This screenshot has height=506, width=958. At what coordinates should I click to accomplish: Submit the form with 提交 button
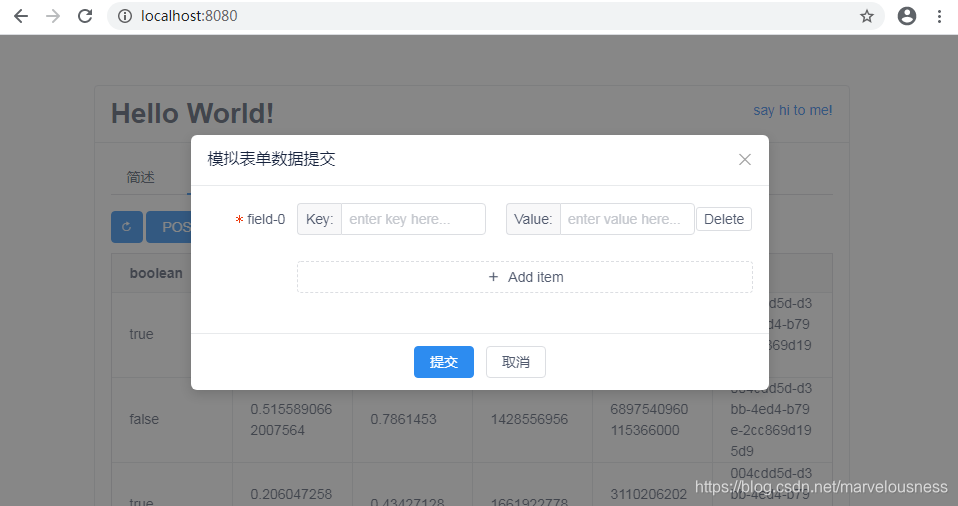point(444,362)
